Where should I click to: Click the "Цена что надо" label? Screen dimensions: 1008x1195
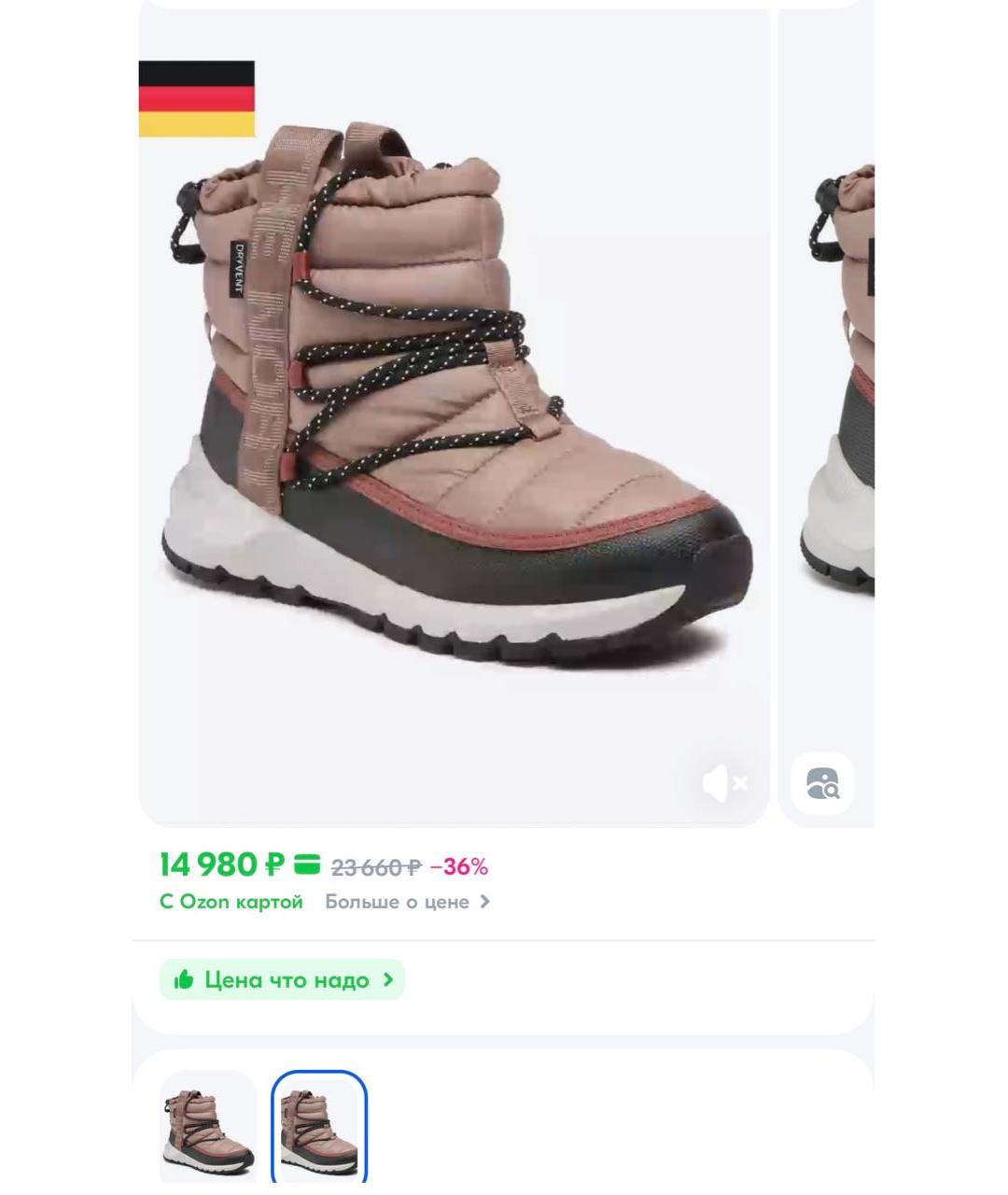287,980
